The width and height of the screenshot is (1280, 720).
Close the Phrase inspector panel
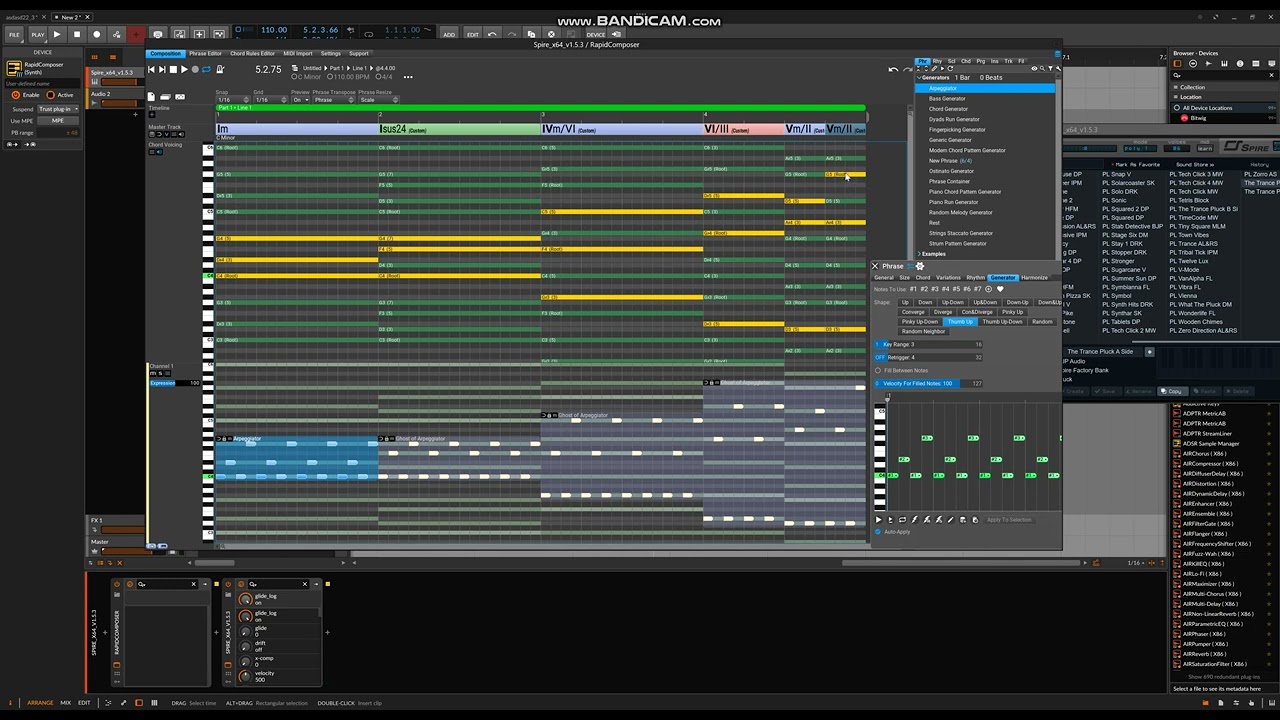point(875,266)
